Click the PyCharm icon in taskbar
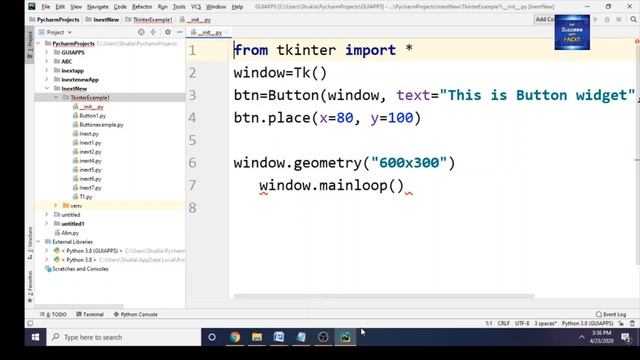The width and height of the screenshot is (640, 360). (345, 337)
